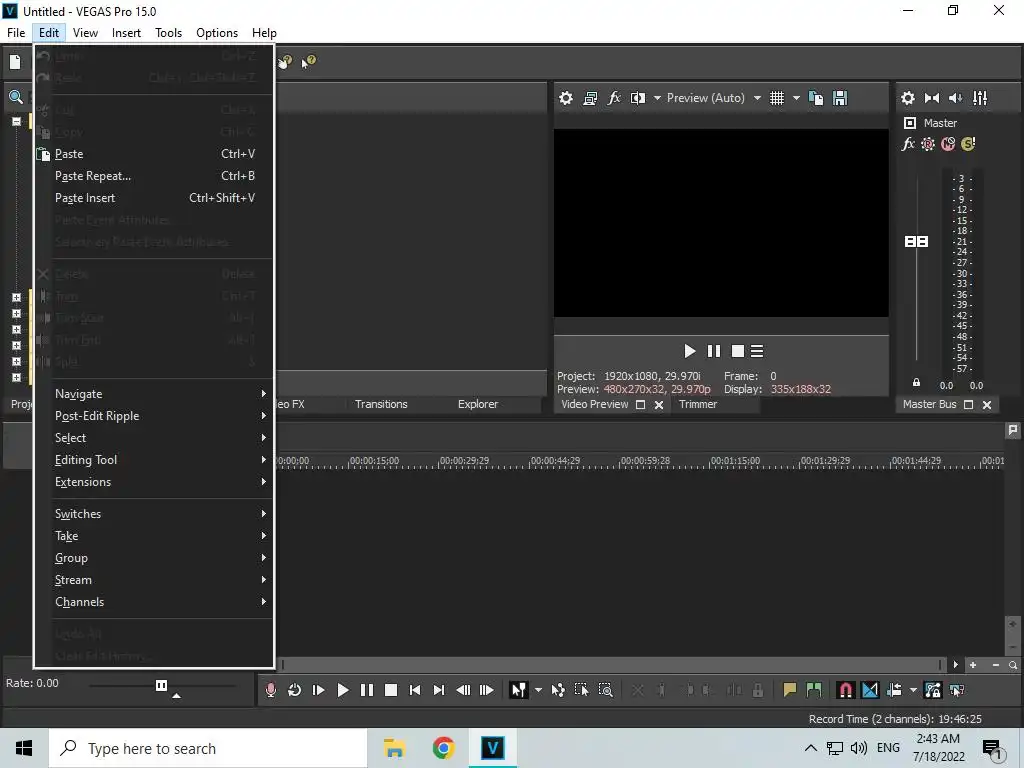Stop playback in Video Preview window
This screenshot has height=768, width=1024.
click(x=738, y=351)
